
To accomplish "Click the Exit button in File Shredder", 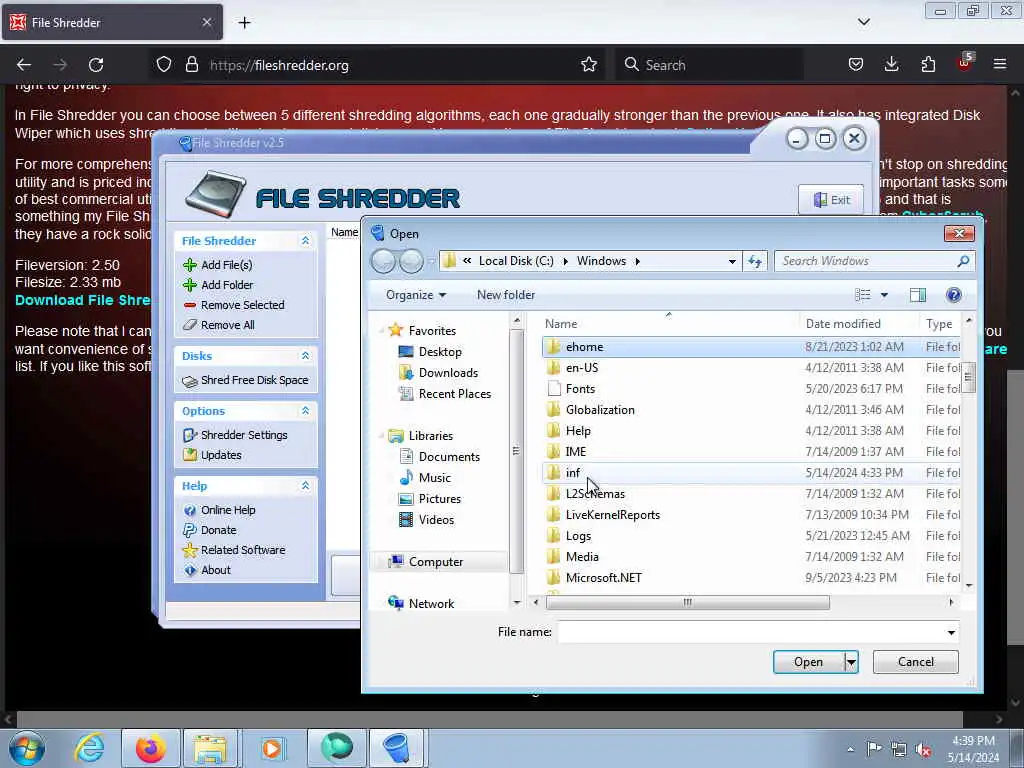I will [x=831, y=200].
